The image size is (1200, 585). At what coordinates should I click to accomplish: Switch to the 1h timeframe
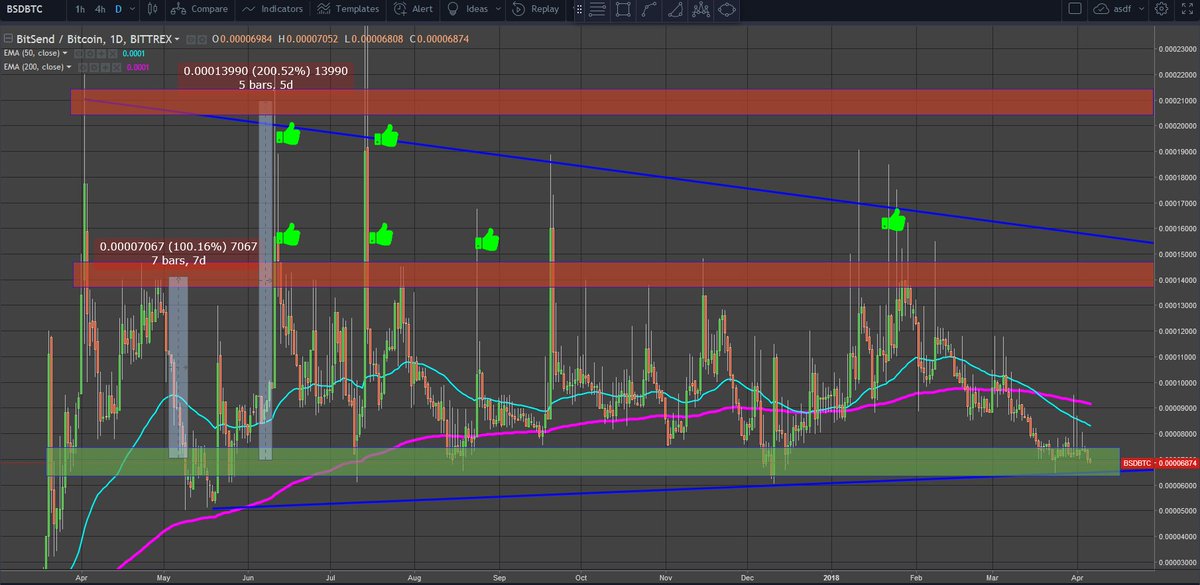point(78,9)
